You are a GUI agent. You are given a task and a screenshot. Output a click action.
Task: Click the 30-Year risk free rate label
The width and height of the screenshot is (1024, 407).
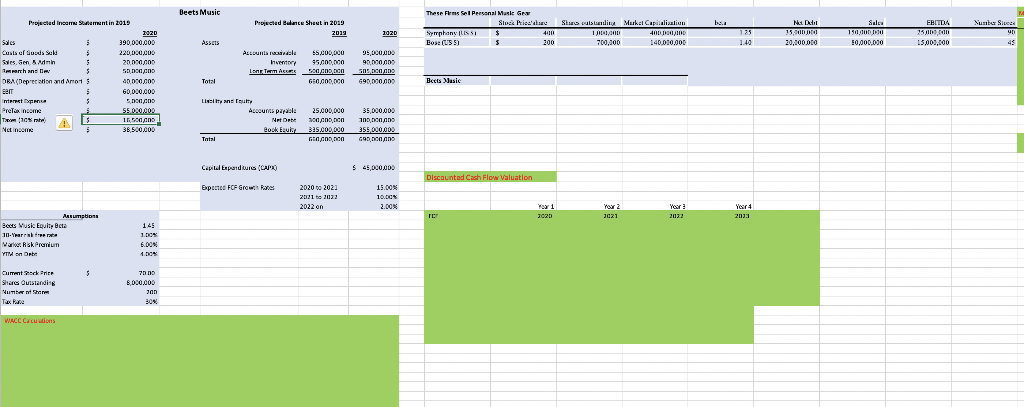click(31, 235)
